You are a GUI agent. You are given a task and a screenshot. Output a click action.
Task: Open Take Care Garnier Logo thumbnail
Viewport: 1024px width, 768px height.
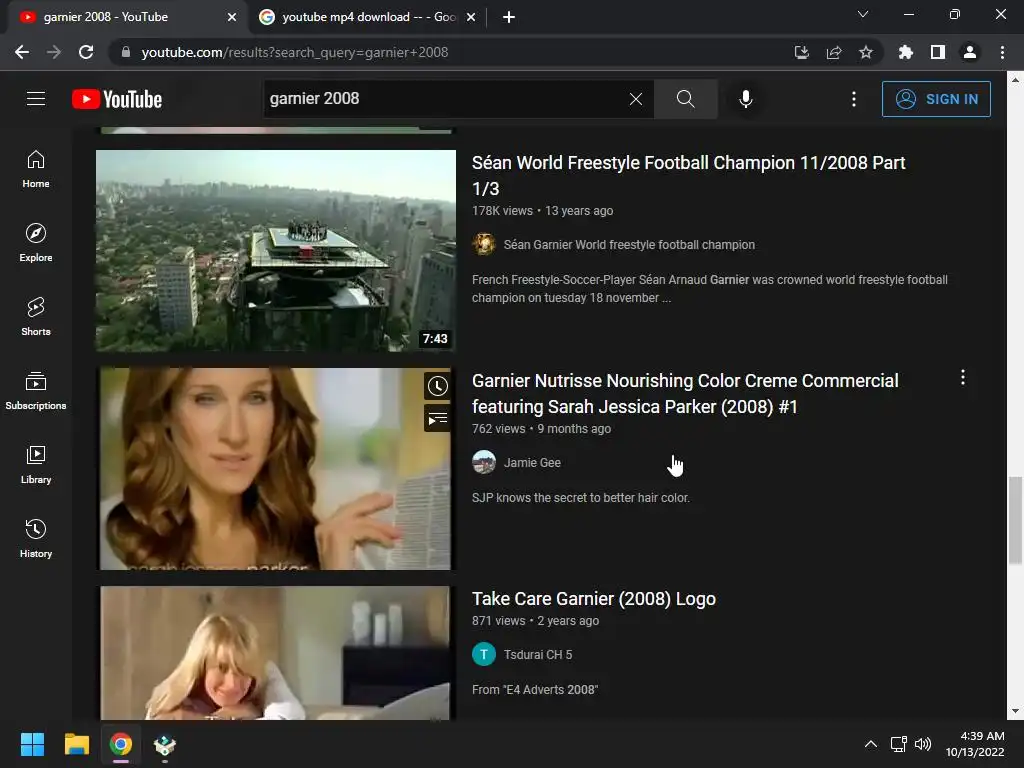(276, 652)
